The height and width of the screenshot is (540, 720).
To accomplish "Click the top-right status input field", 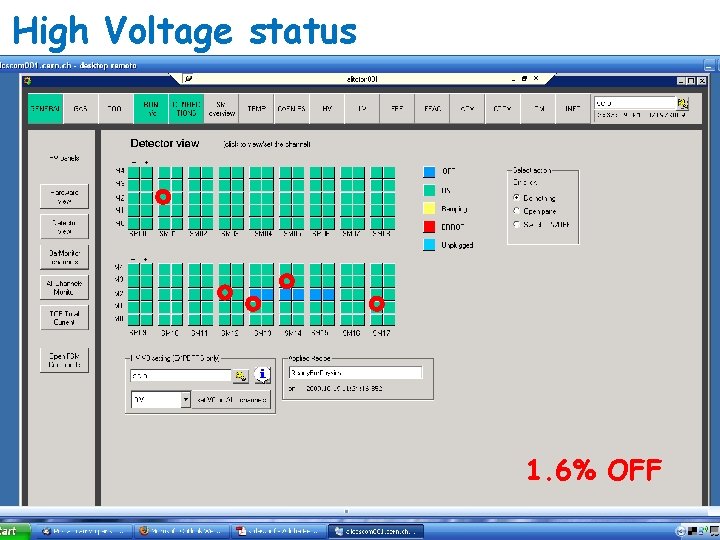I will click(635, 103).
